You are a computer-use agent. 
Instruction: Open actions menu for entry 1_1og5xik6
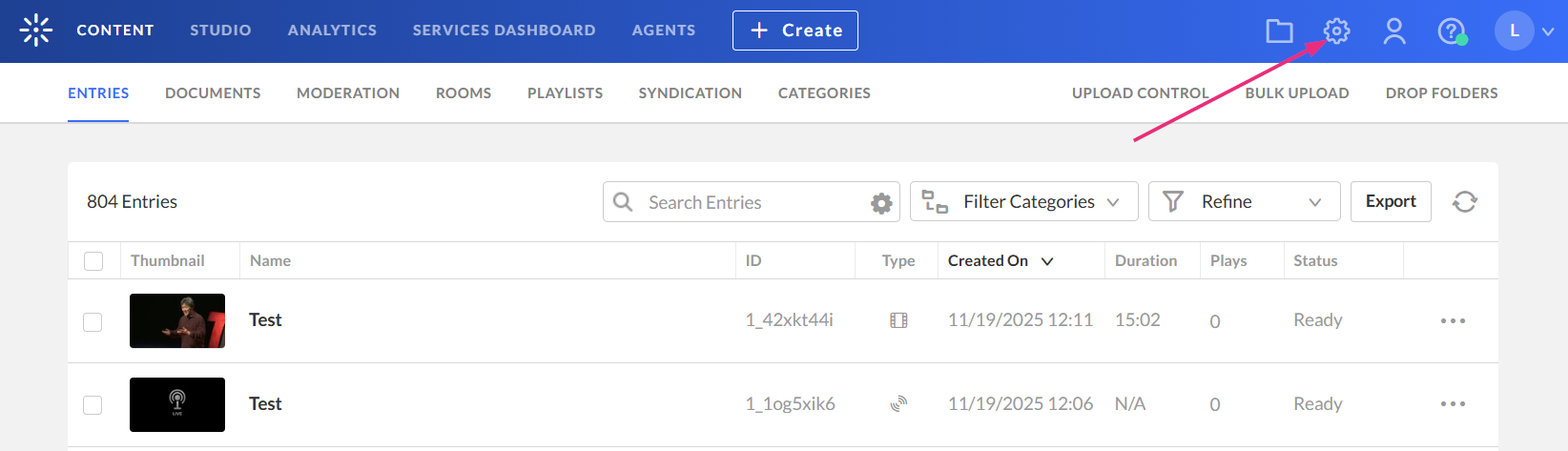click(x=1453, y=404)
